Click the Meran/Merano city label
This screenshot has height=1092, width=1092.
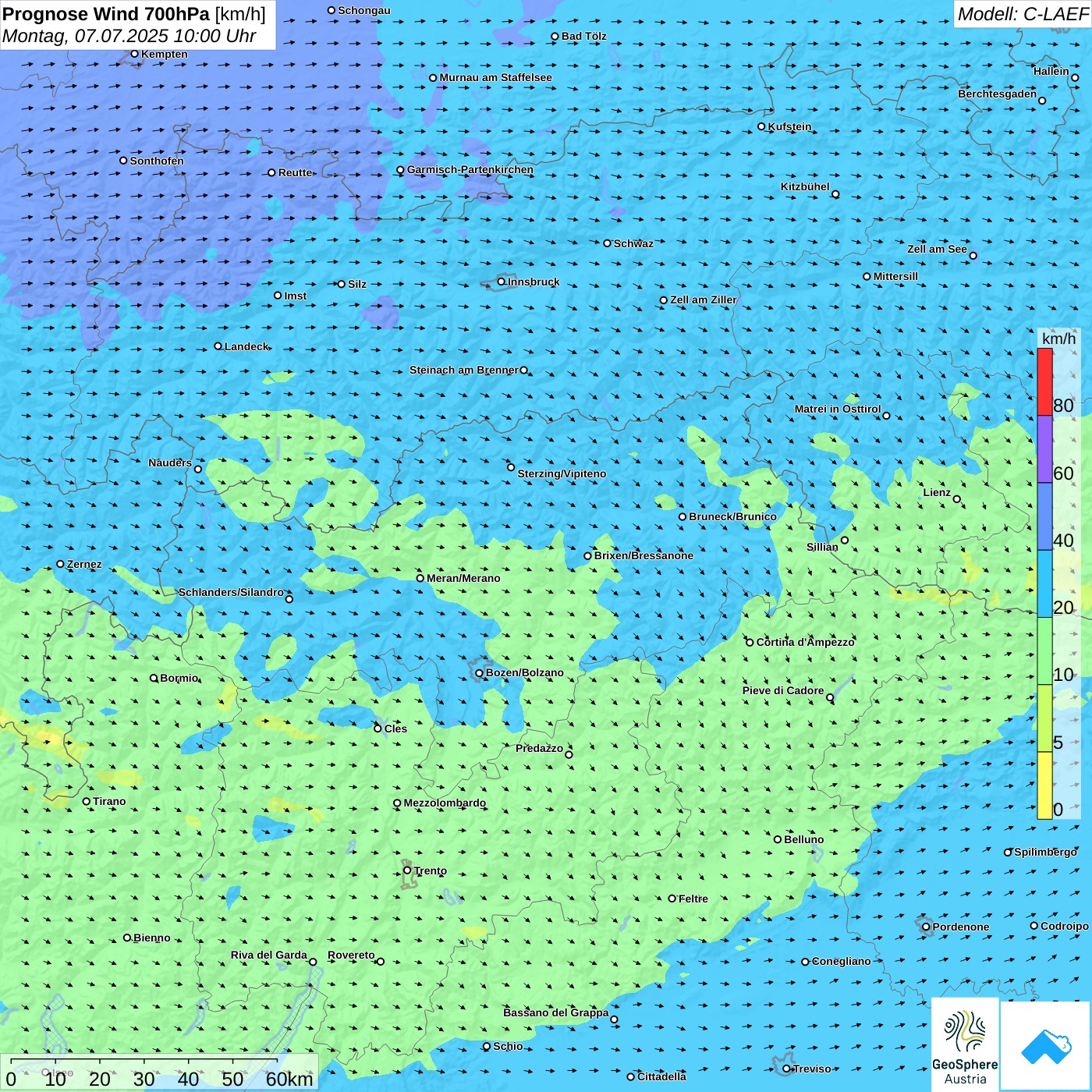(463, 578)
